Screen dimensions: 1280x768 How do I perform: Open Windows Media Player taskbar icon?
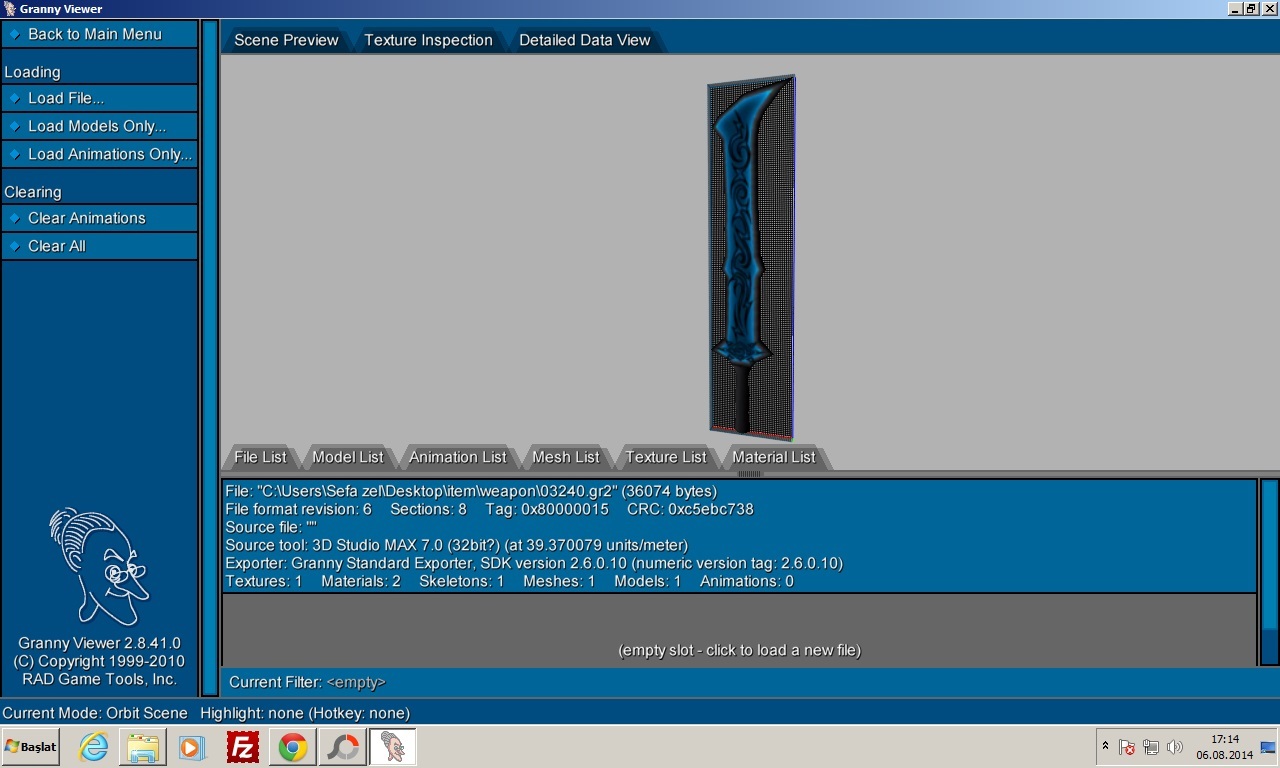coord(191,747)
